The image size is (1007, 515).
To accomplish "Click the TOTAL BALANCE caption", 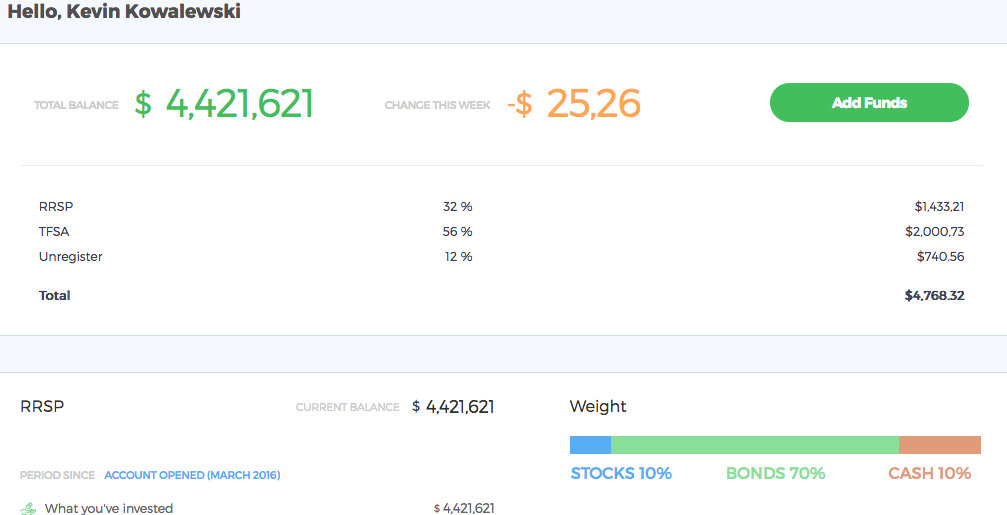I will (x=76, y=105).
